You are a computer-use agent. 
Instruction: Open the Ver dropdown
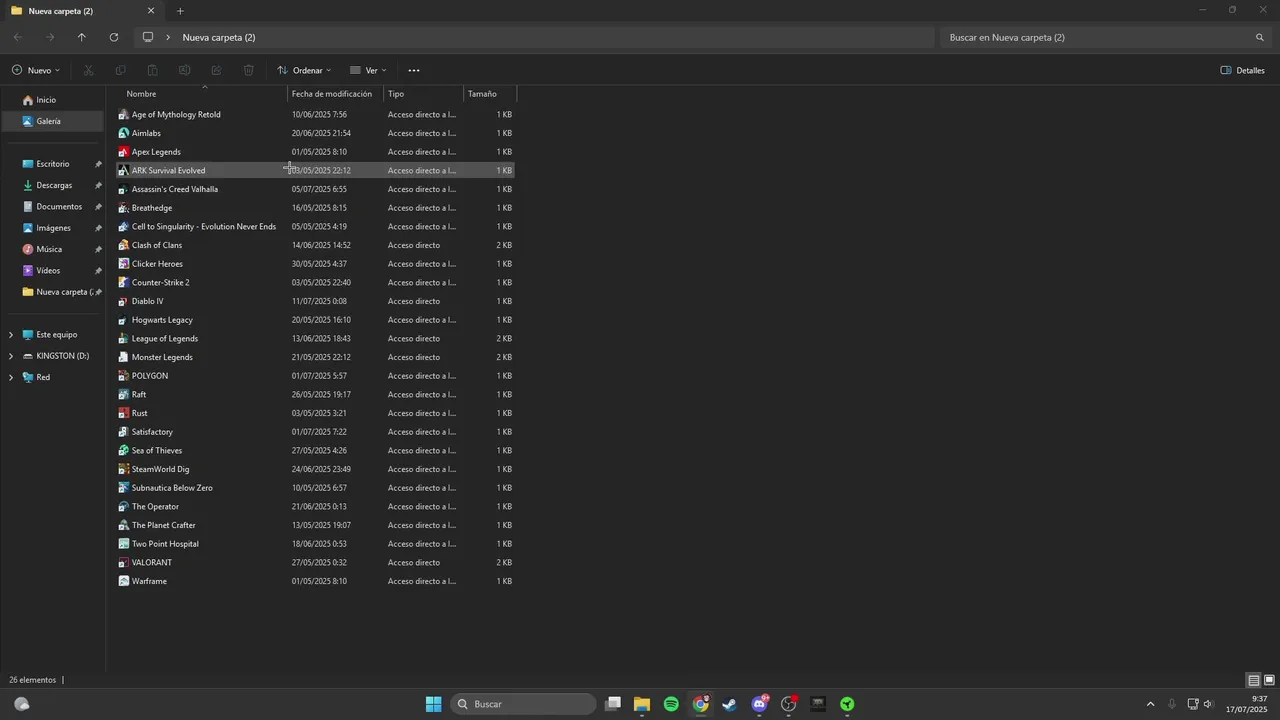[368, 70]
